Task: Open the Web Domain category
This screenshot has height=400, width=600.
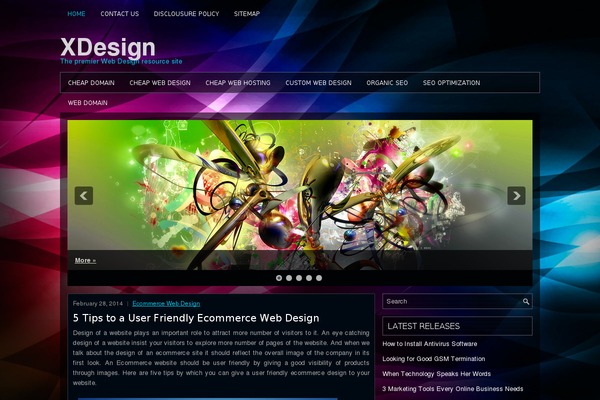Action: click(88, 103)
